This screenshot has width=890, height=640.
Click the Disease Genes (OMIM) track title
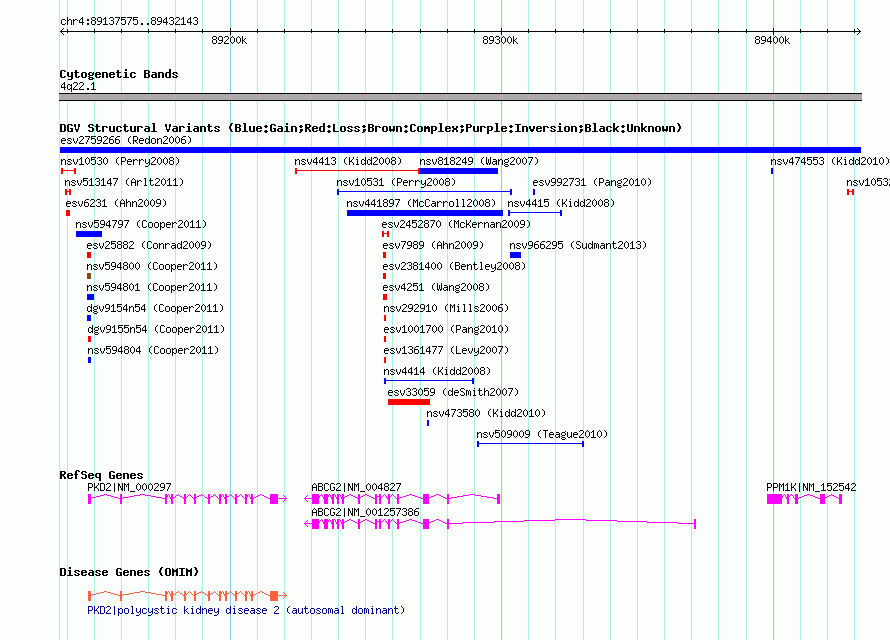coord(129,572)
